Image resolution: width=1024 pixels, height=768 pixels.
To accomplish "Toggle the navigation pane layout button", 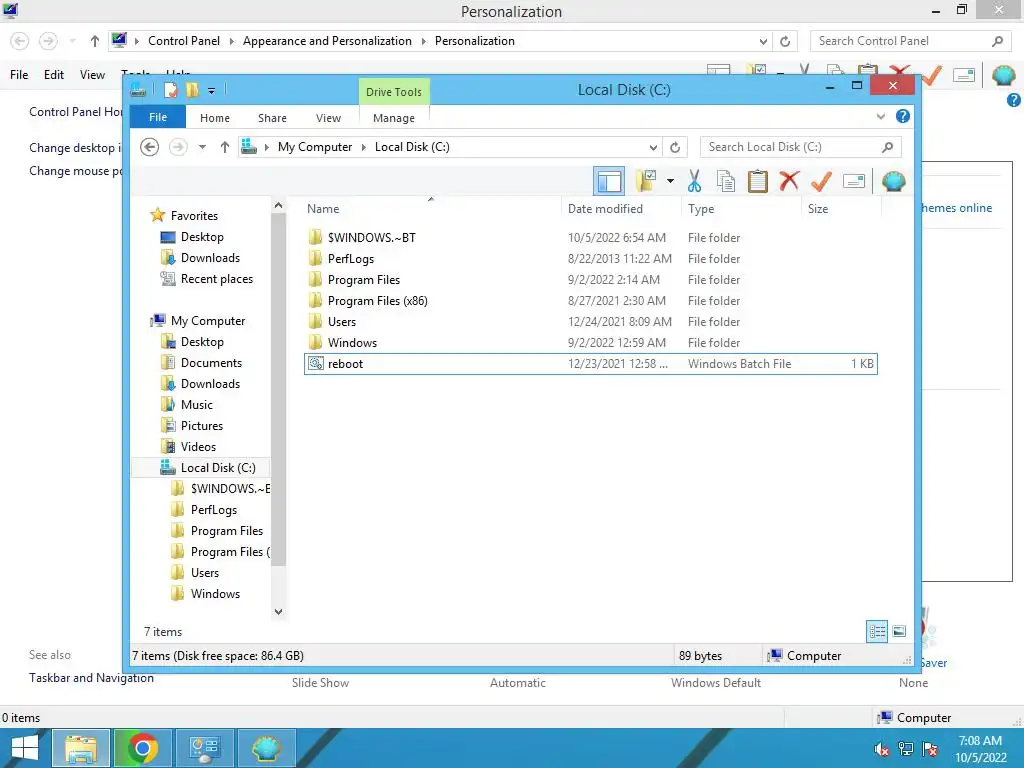I will coord(609,181).
